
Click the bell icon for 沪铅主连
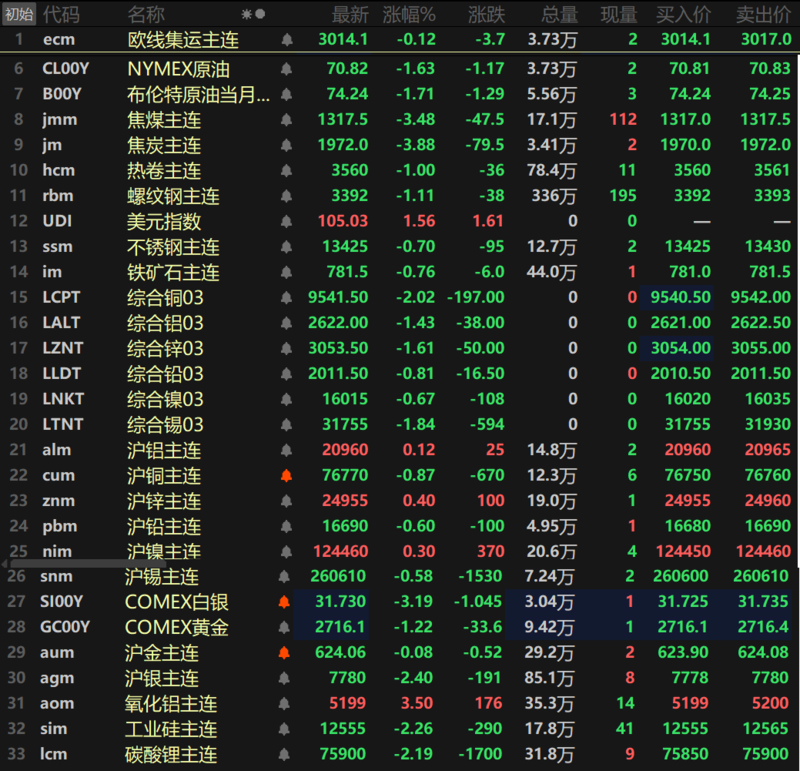286,526
